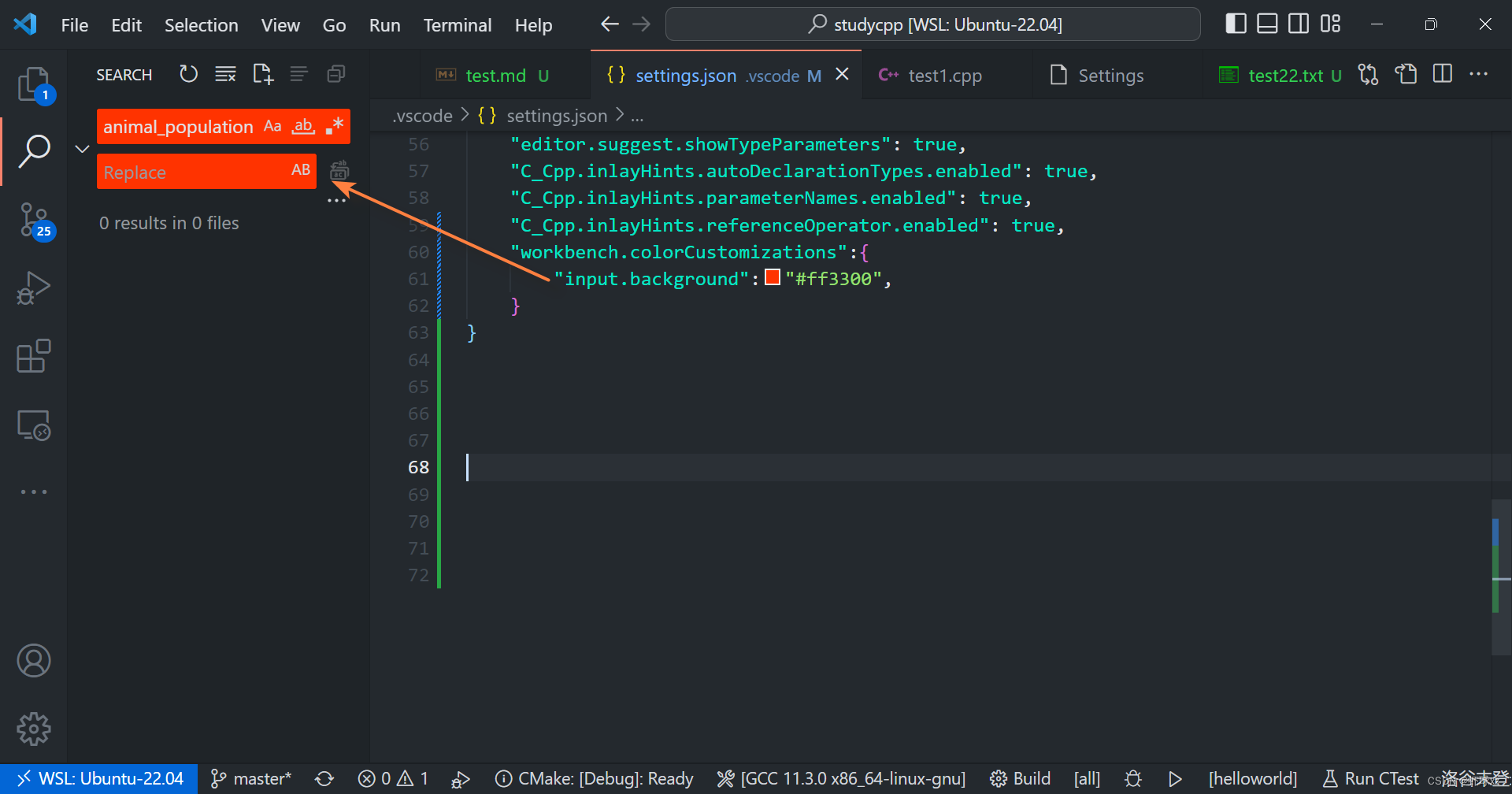
Task: Toggle Match Case in search box
Action: (272, 126)
